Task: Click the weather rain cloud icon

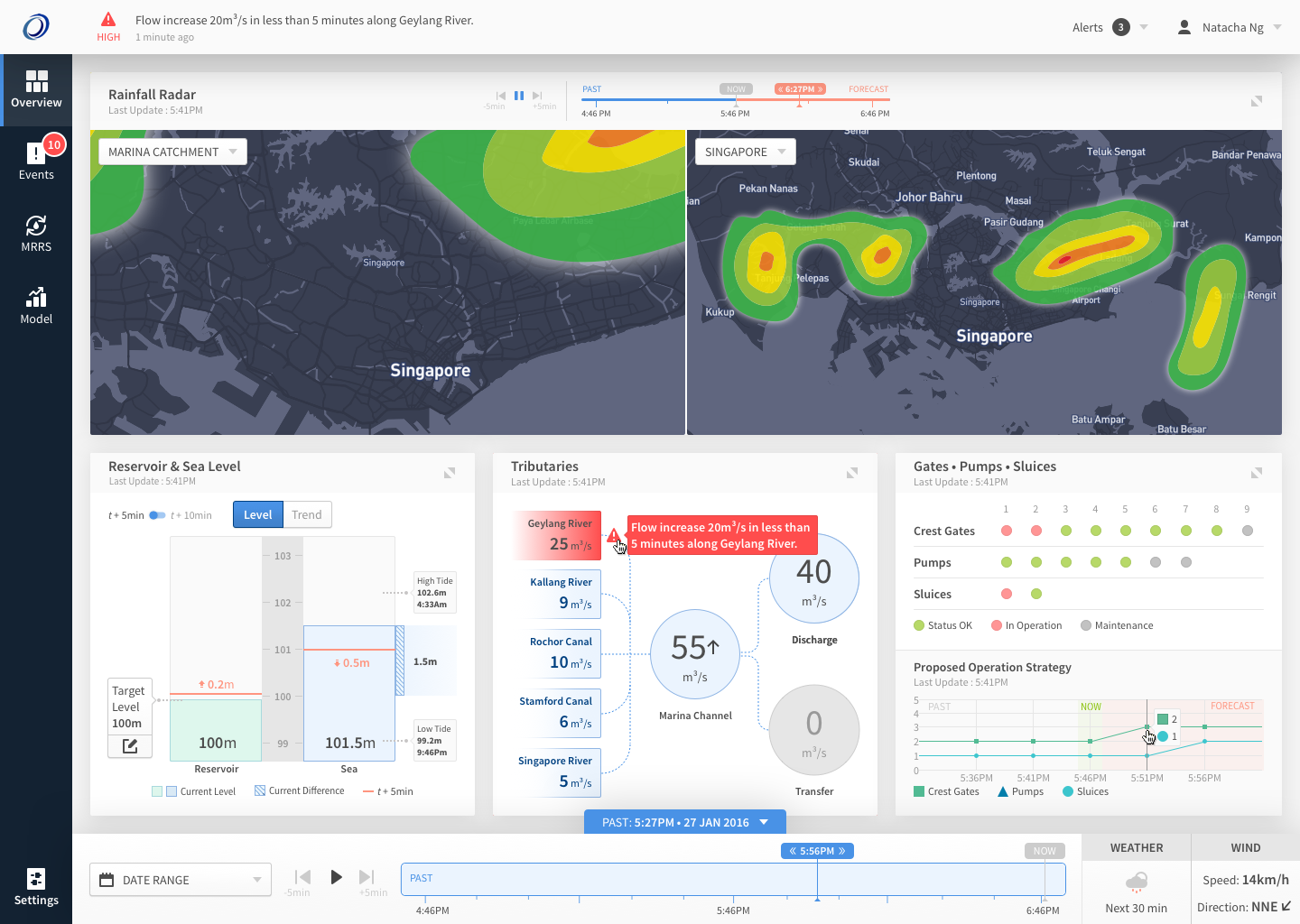Action: pyautogui.click(x=1137, y=882)
